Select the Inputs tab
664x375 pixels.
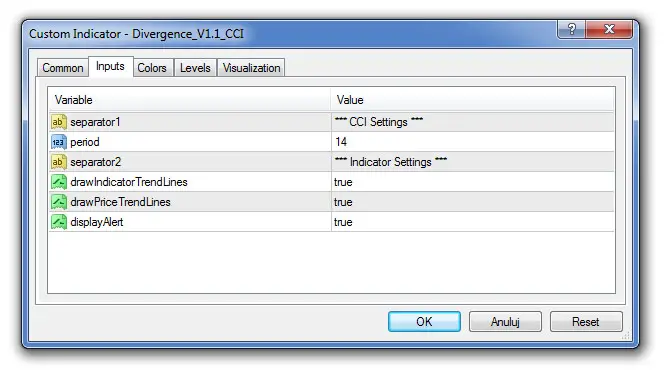point(110,66)
